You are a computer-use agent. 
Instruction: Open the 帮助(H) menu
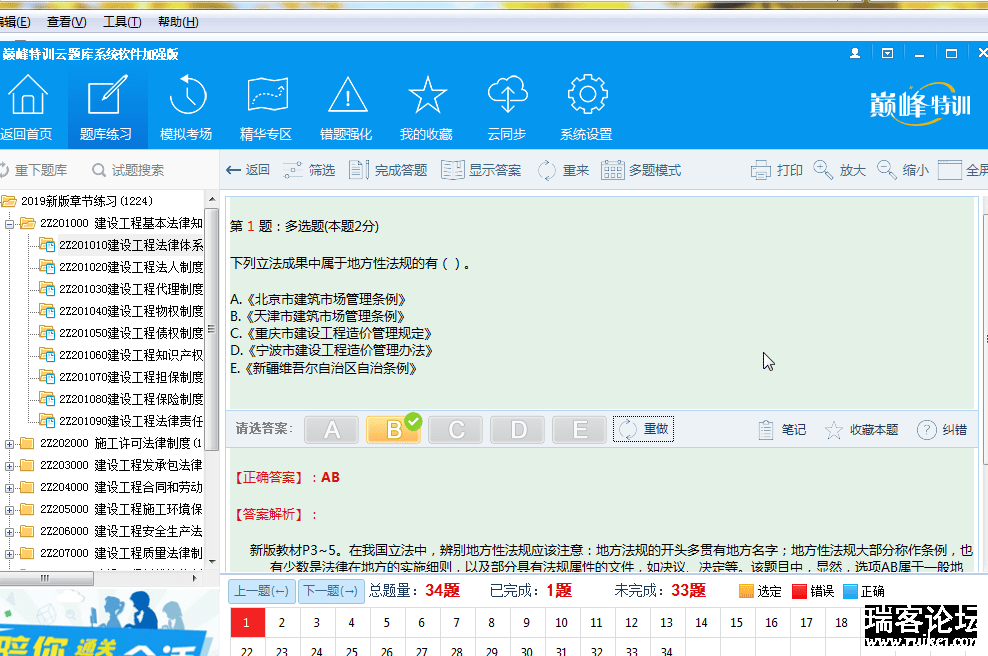click(178, 22)
